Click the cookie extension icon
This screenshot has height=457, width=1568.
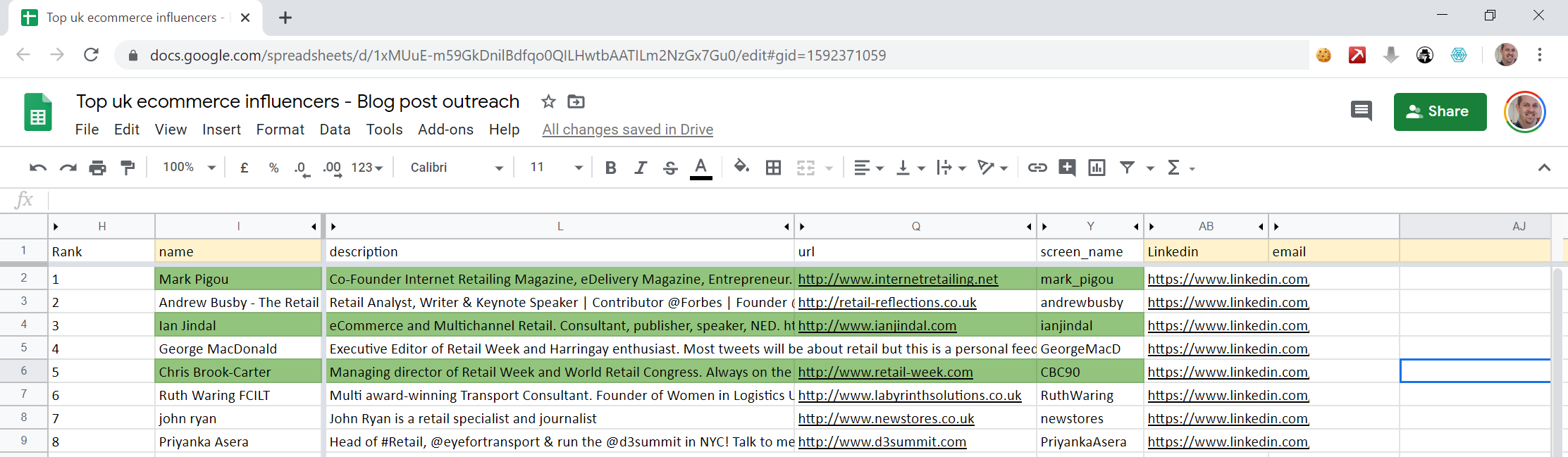[x=1323, y=55]
